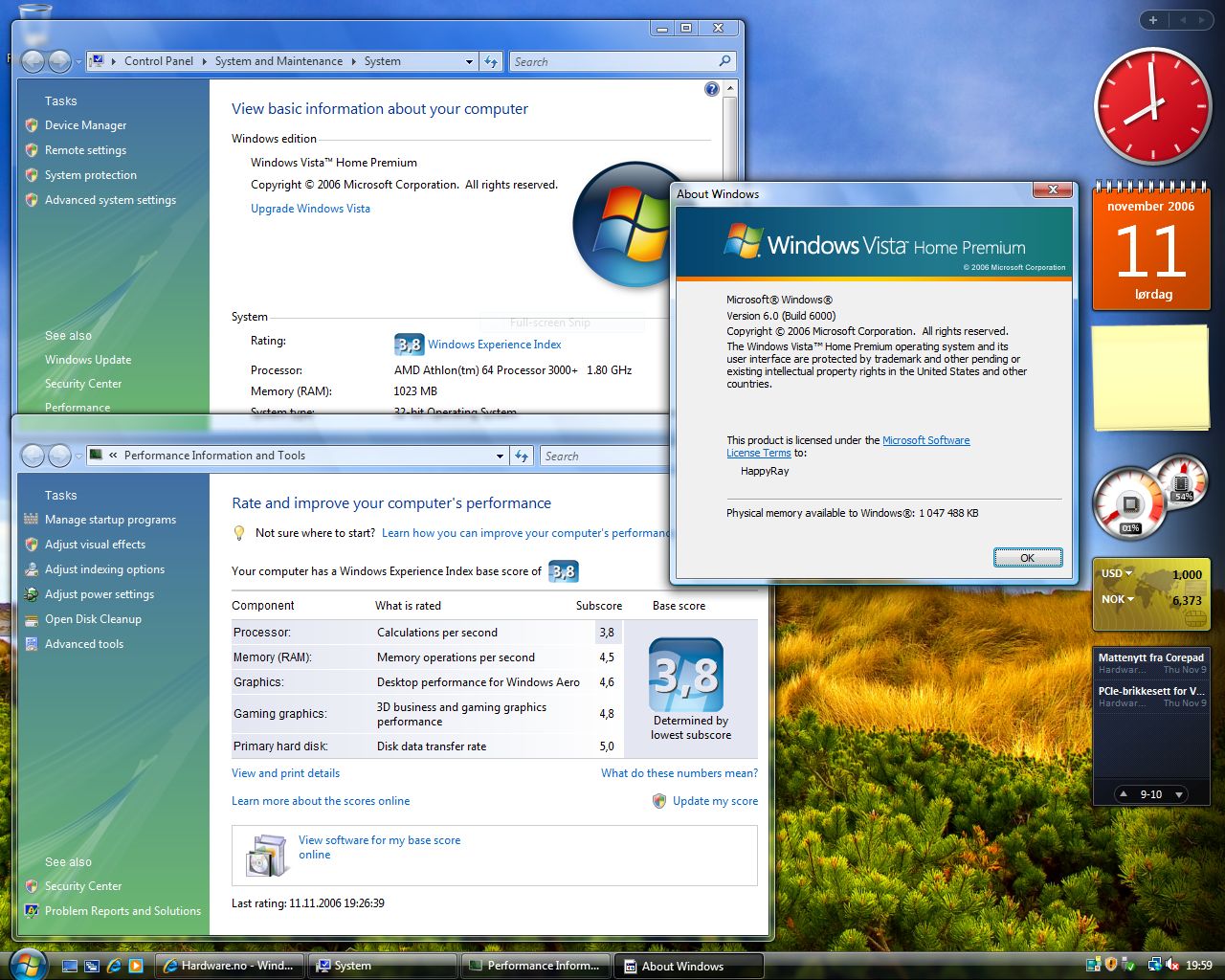The width and height of the screenshot is (1225, 980).
Task: Switch to Hardware.no taskbar button
Action: tap(229, 966)
